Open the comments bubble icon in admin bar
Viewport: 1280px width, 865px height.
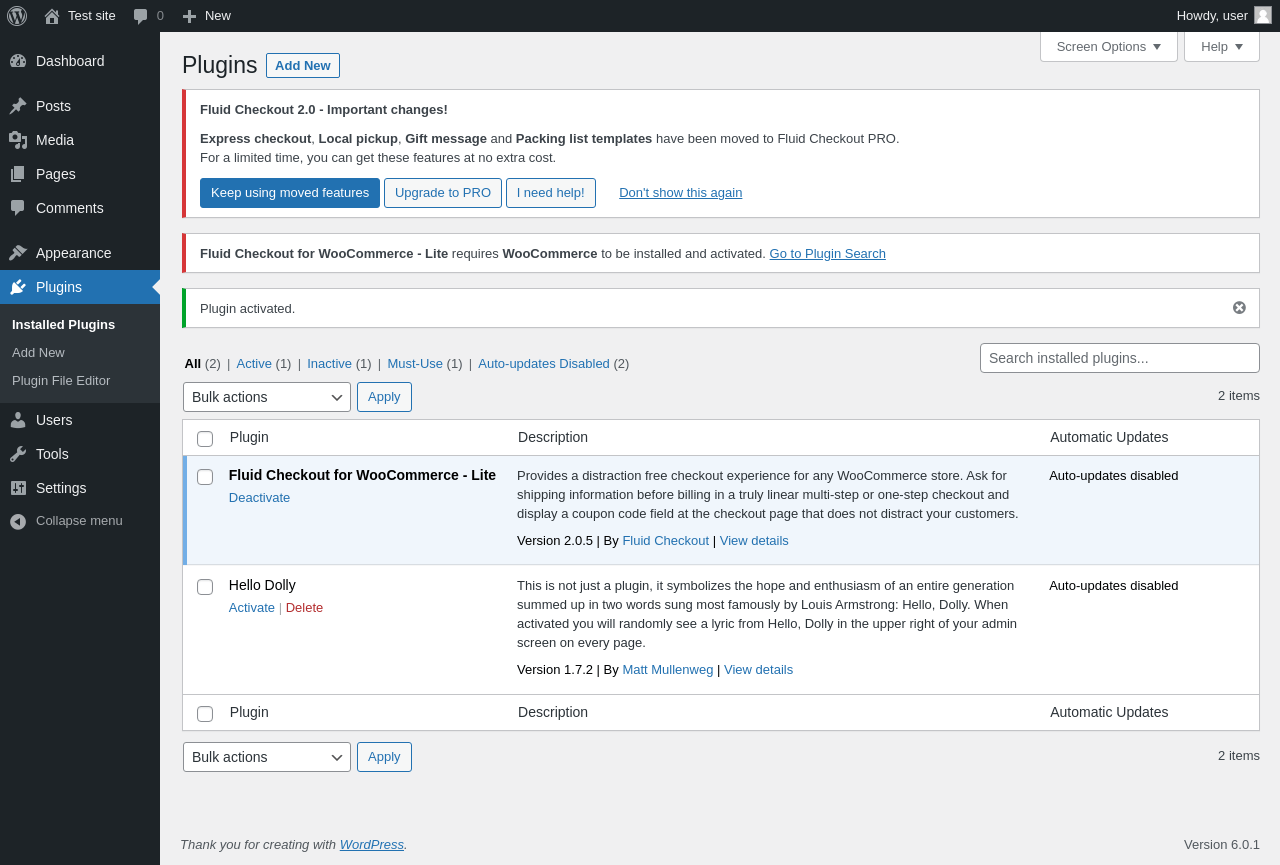click(141, 16)
